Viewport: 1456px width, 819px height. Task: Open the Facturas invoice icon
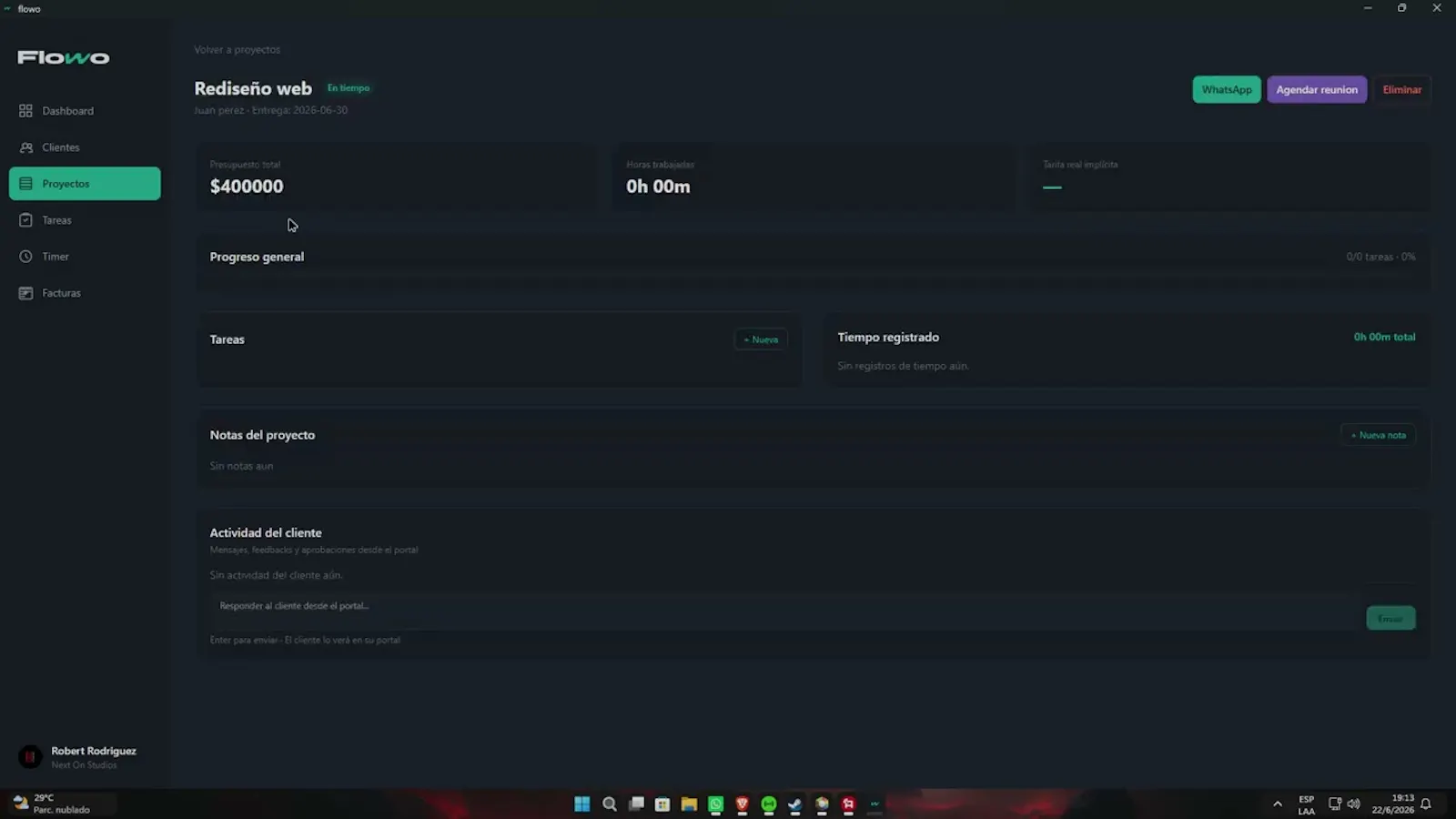25,293
